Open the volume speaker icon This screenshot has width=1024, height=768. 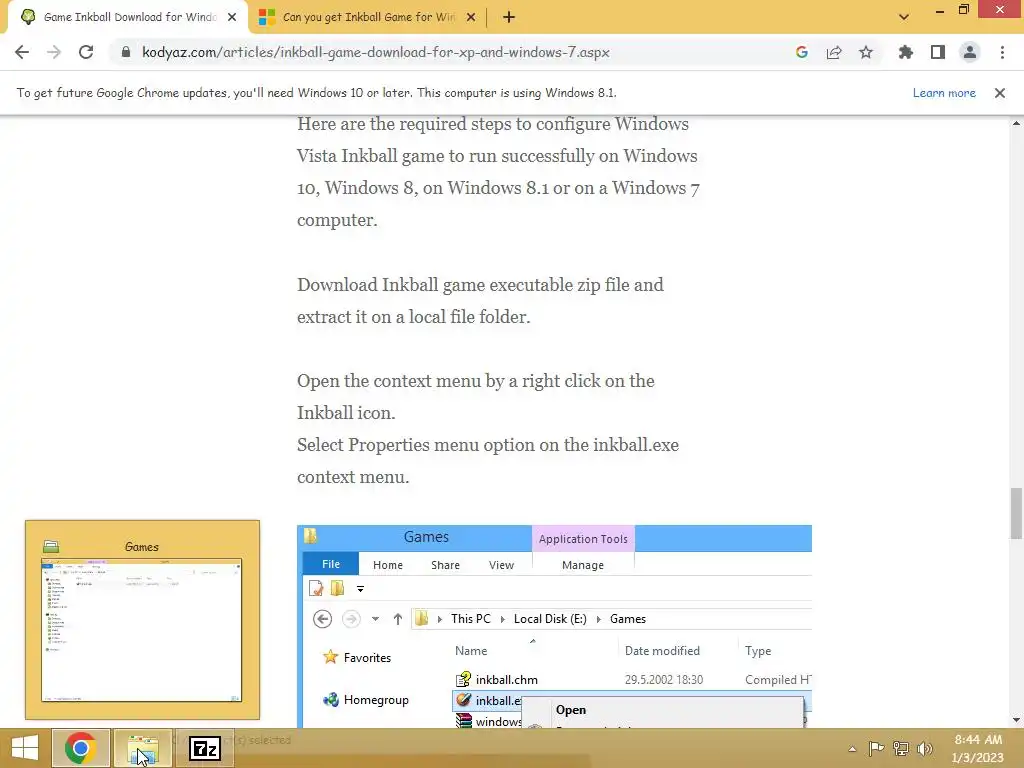point(925,748)
